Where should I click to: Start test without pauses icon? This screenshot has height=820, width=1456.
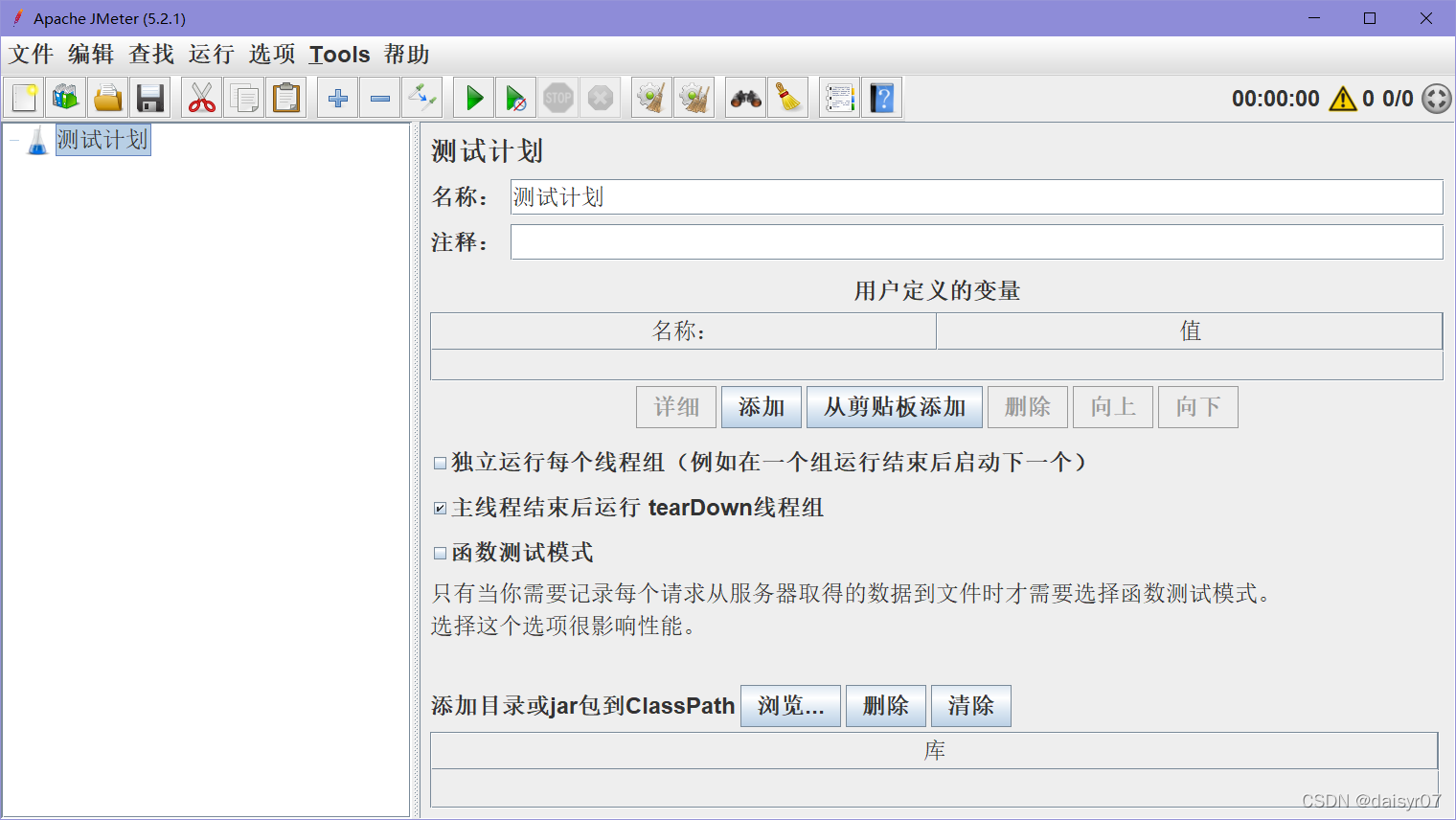[516, 98]
